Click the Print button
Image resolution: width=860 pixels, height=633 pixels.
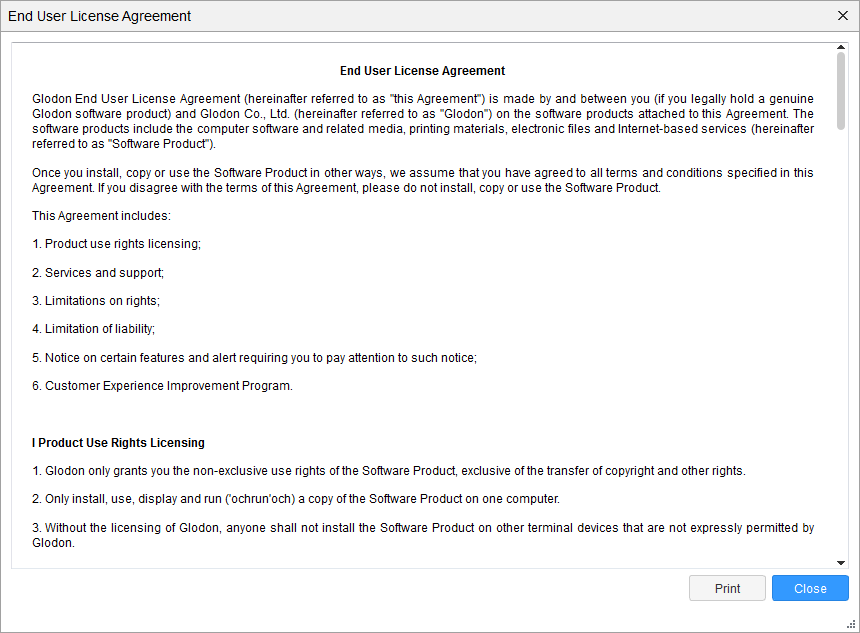click(x=727, y=588)
